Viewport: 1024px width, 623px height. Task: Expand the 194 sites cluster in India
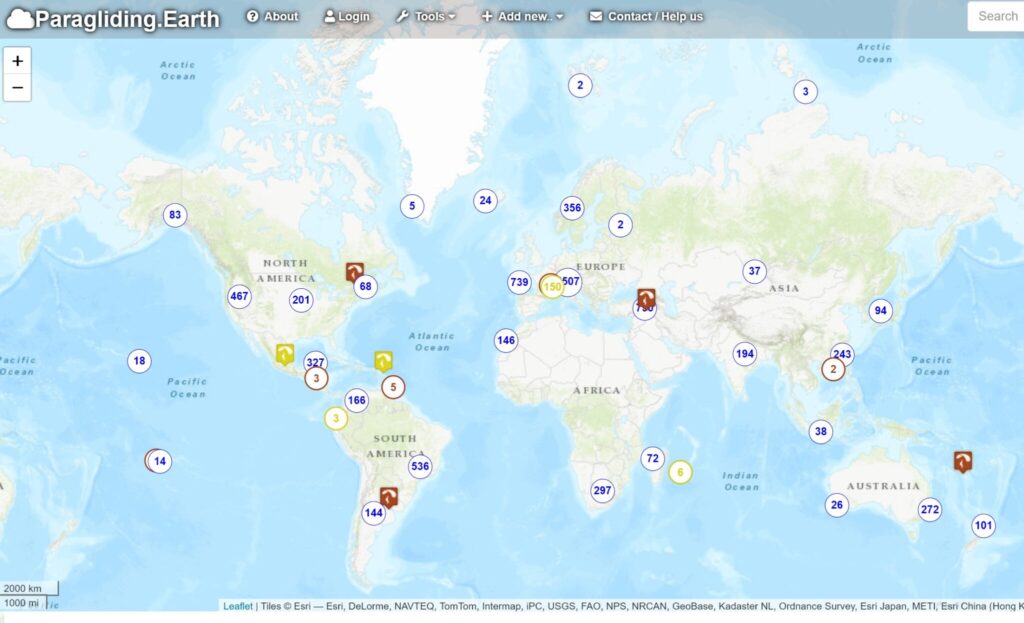[x=745, y=354]
